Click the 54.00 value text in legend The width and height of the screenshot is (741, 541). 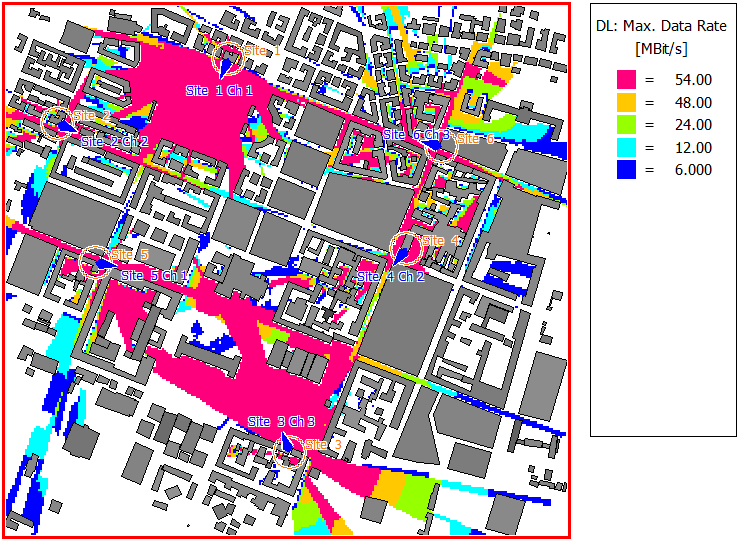click(x=691, y=80)
